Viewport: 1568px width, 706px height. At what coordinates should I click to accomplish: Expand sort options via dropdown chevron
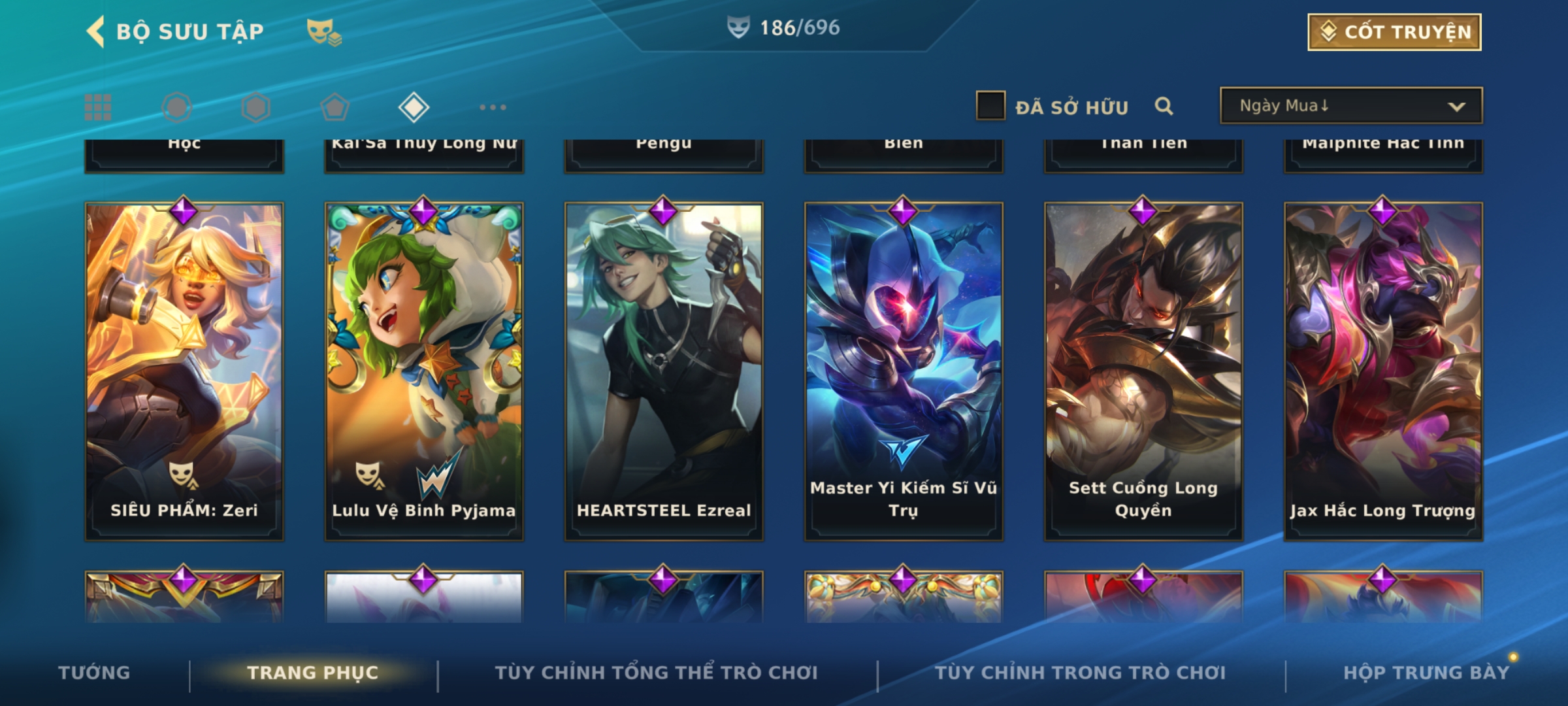click(1456, 107)
